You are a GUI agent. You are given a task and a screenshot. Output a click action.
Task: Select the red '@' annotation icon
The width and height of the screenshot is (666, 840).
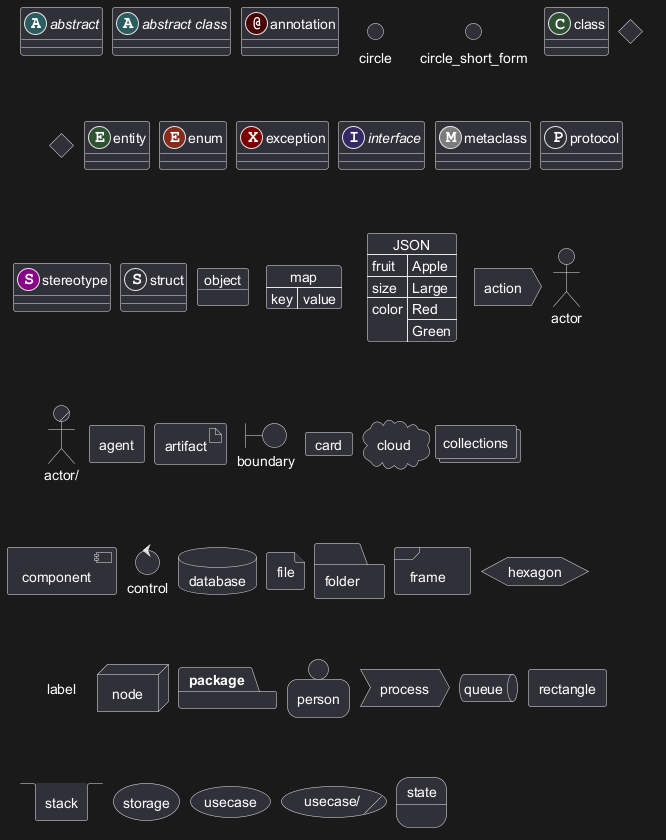256,23
